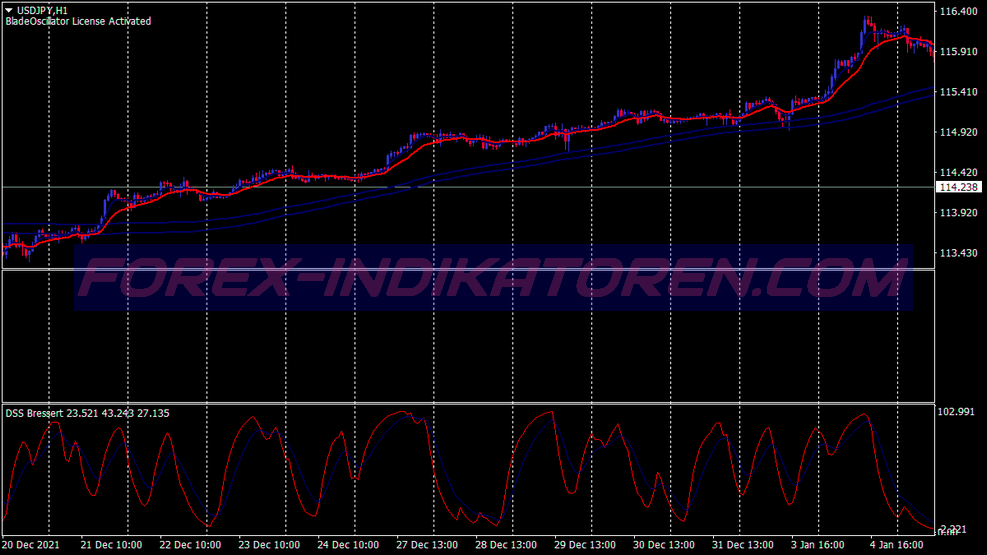Select the 27 Dec 13:00 time marker
This screenshot has width=987, height=555.
click(427, 545)
